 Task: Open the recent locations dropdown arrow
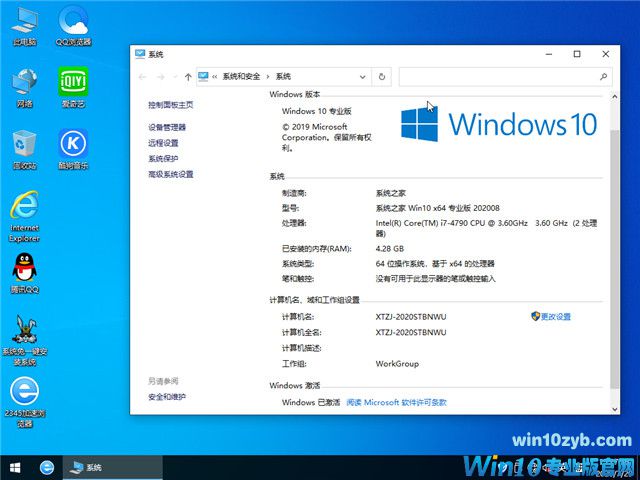175,77
